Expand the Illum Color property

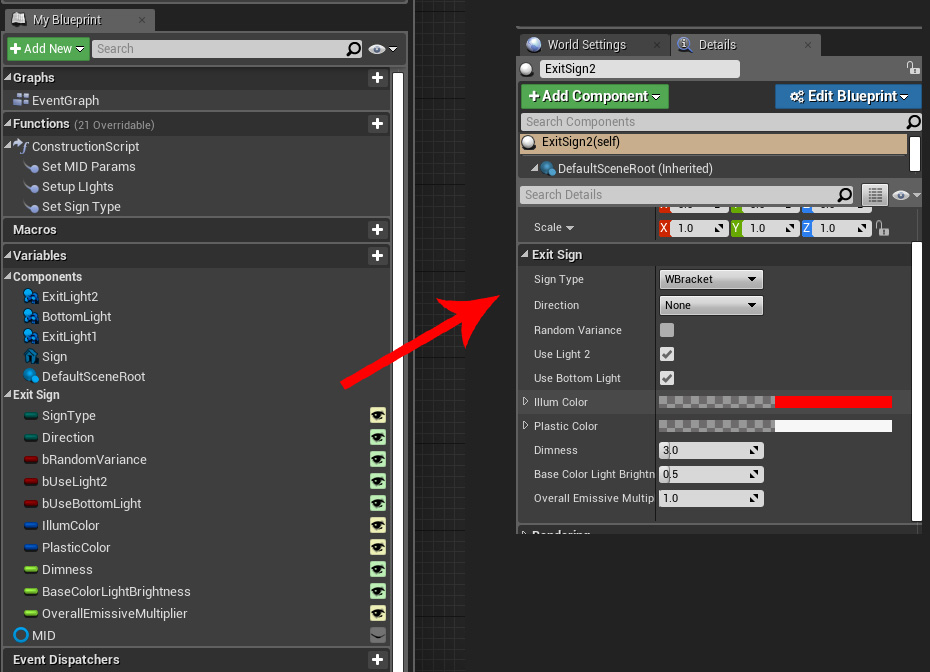[x=525, y=402]
